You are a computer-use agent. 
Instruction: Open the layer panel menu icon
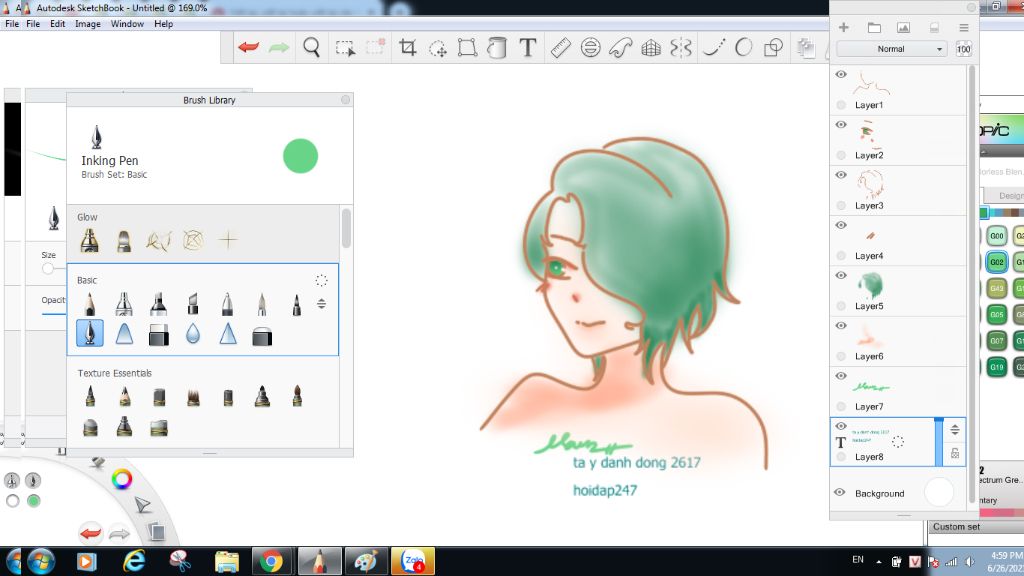click(x=964, y=27)
